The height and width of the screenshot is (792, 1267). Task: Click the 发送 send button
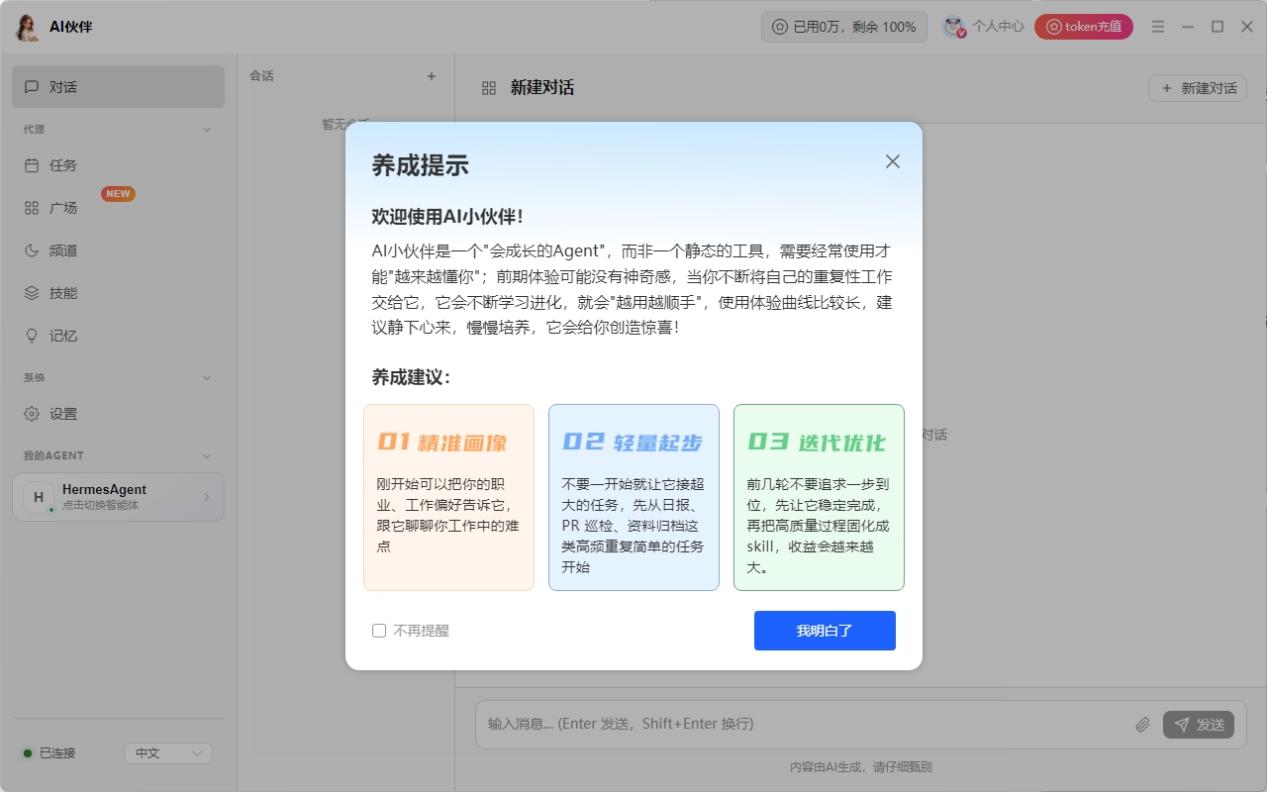1198,724
